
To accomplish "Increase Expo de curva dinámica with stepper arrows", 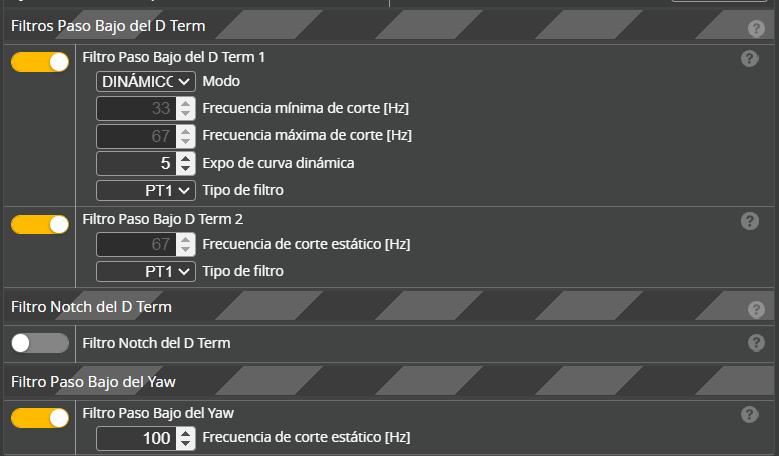I will tap(185, 158).
